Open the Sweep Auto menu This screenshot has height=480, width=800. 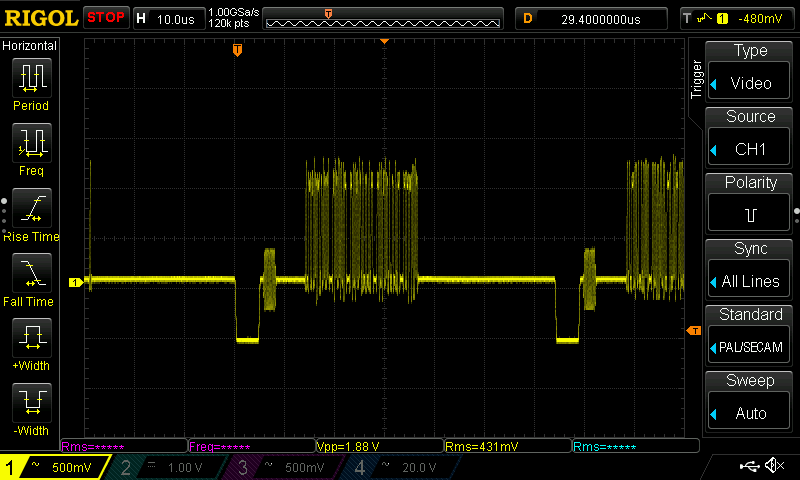[x=750, y=399]
